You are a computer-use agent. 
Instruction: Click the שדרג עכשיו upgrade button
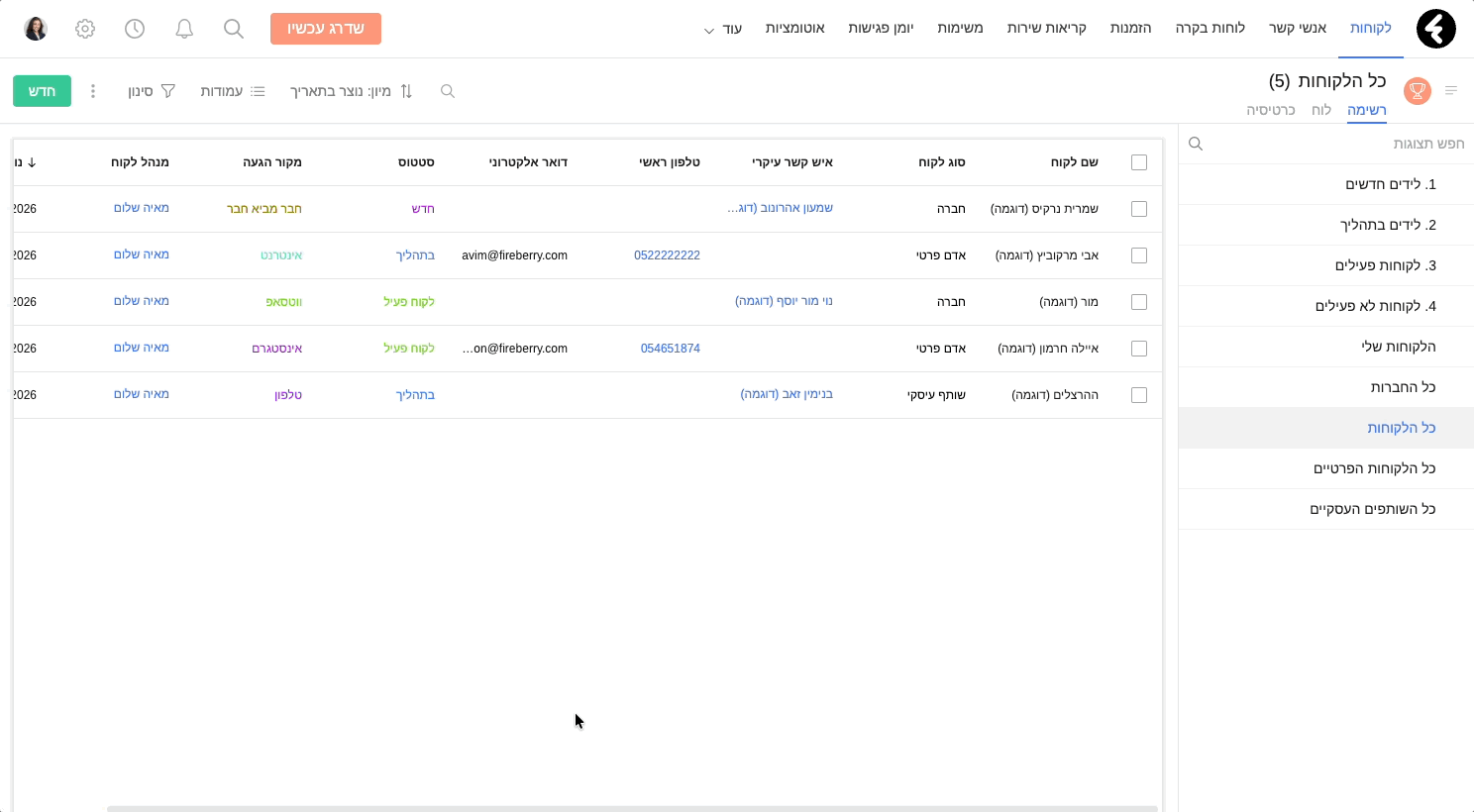pos(326,29)
